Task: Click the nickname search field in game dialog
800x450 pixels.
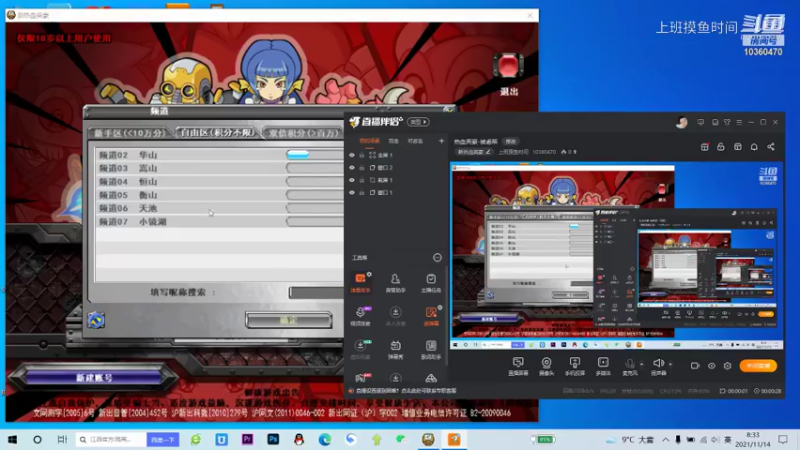Action: 316,292
